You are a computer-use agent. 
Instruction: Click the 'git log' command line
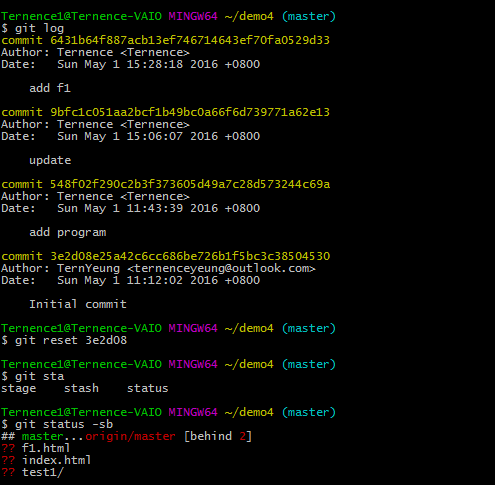click(x=32, y=28)
